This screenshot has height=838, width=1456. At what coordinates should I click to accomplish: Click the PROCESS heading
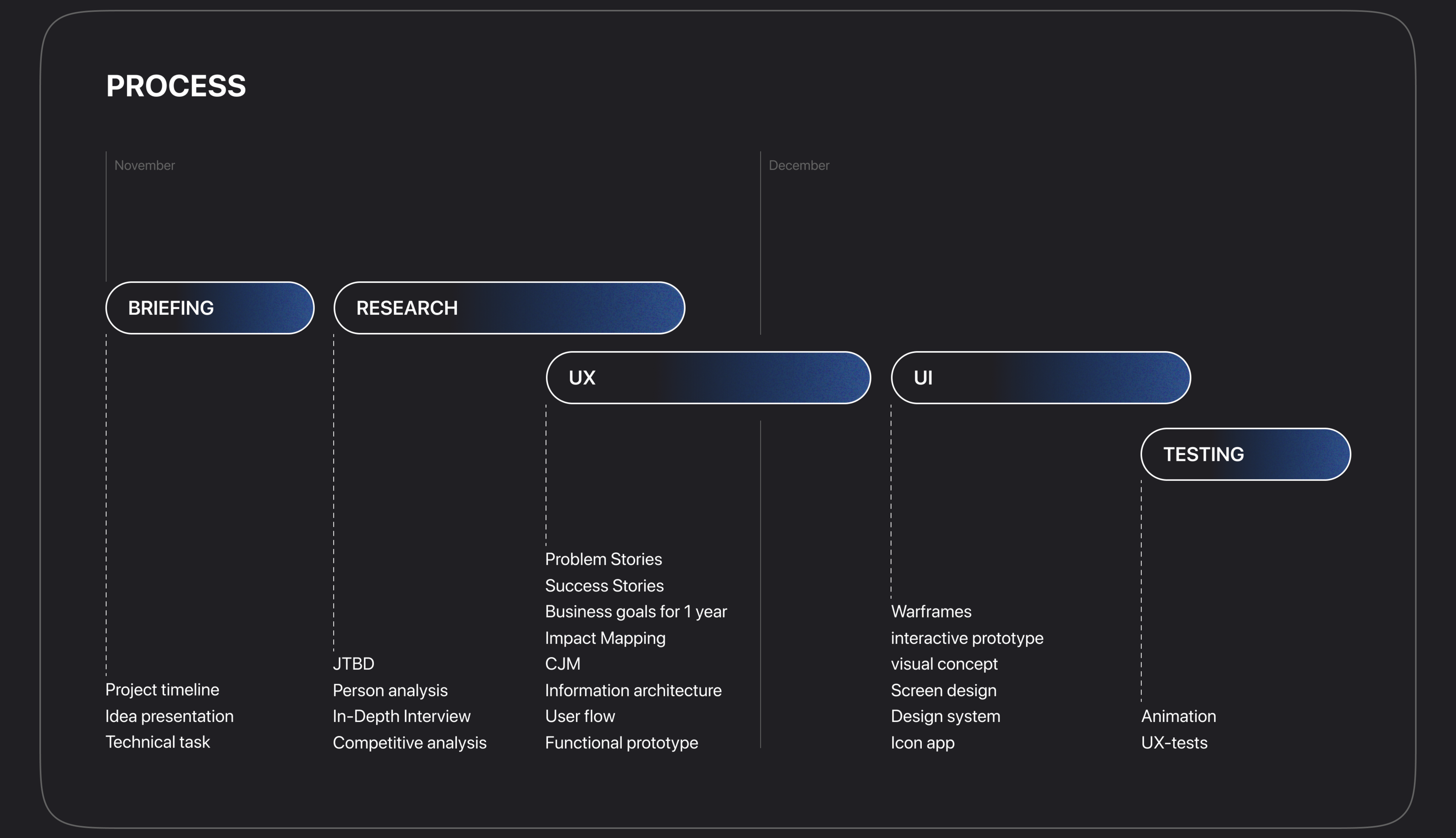pyautogui.click(x=176, y=86)
